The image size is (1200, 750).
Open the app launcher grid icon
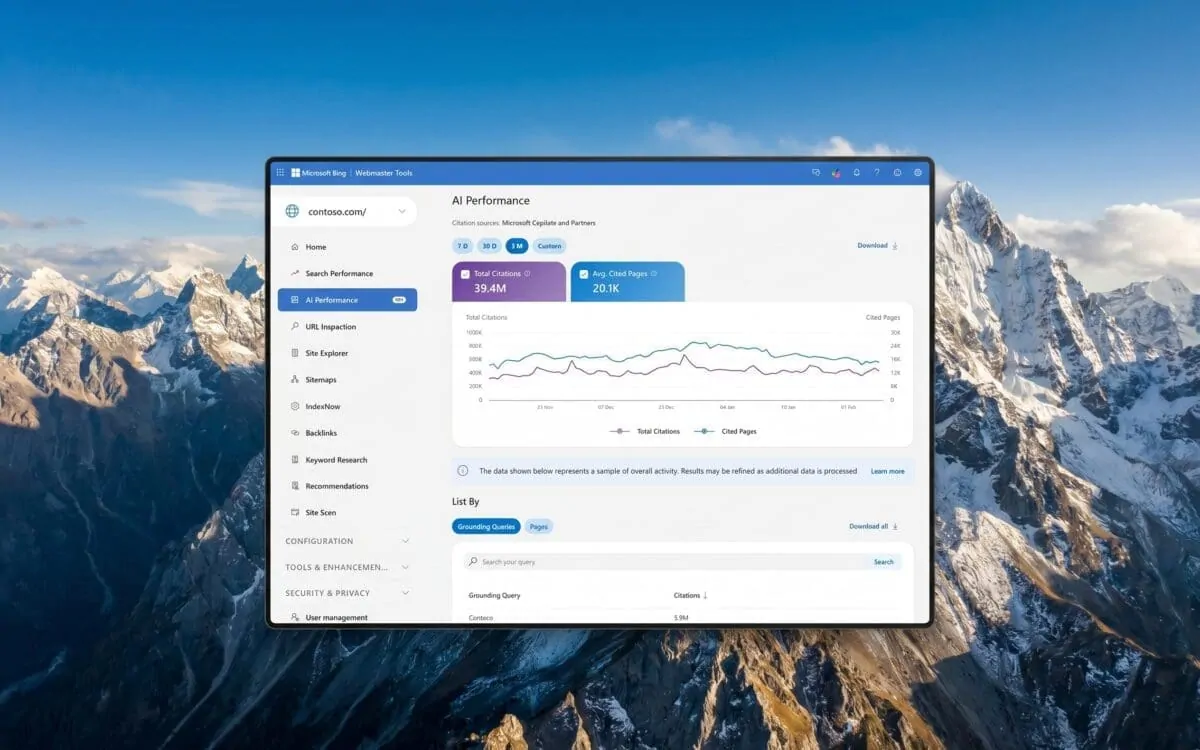[281, 173]
